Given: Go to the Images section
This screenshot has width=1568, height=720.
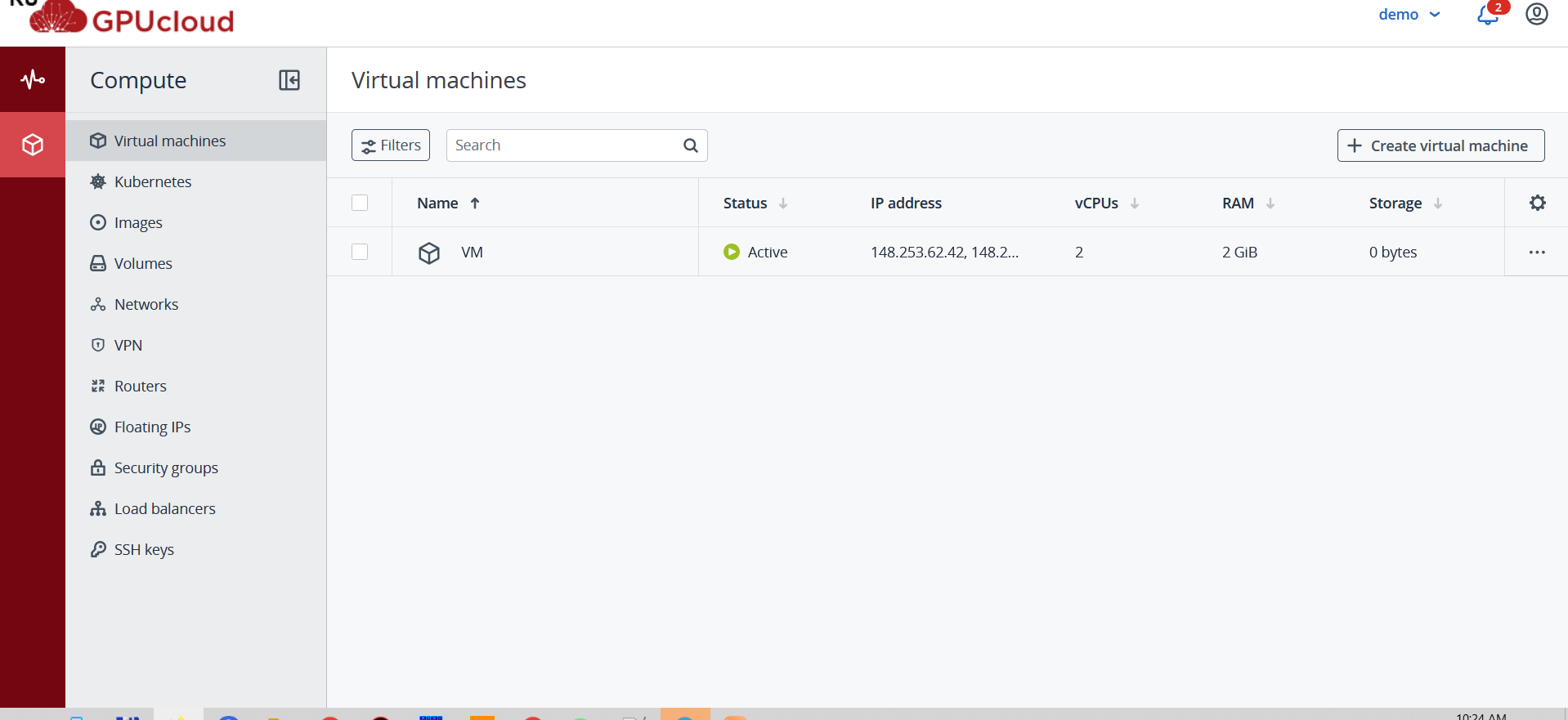Looking at the screenshot, I should pos(196,222).
